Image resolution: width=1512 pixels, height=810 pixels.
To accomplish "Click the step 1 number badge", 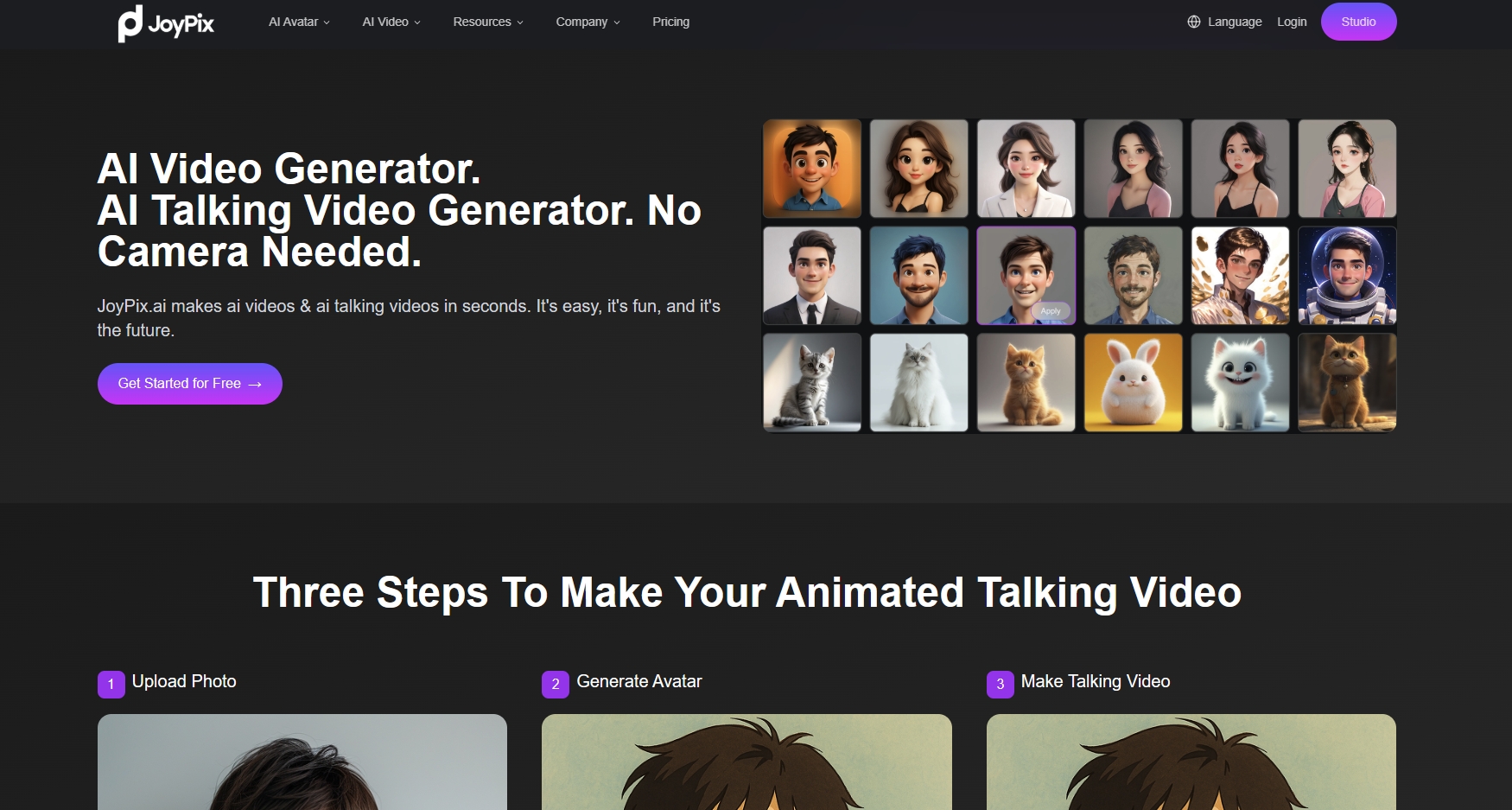I will (111, 684).
